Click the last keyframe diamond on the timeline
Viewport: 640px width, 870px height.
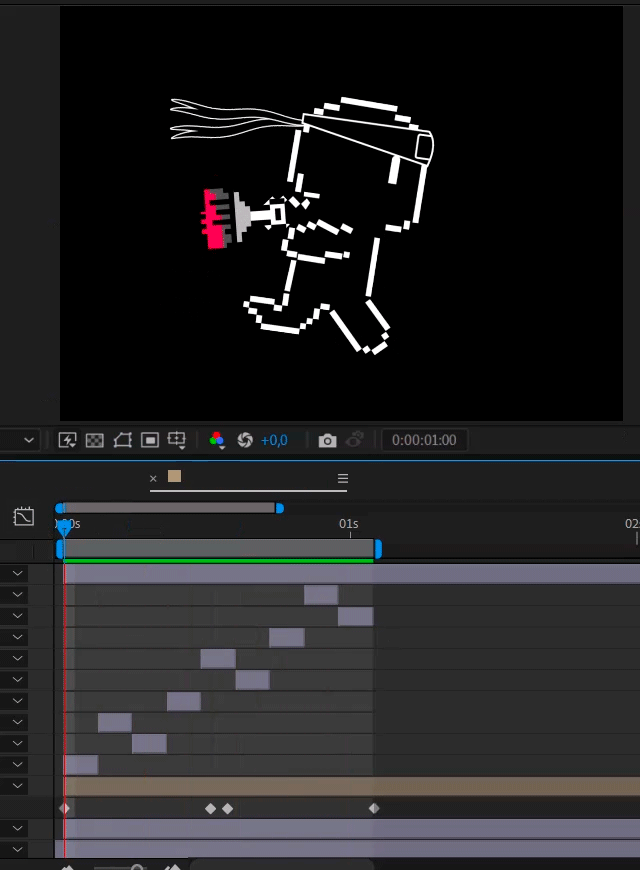pos(374,808)
